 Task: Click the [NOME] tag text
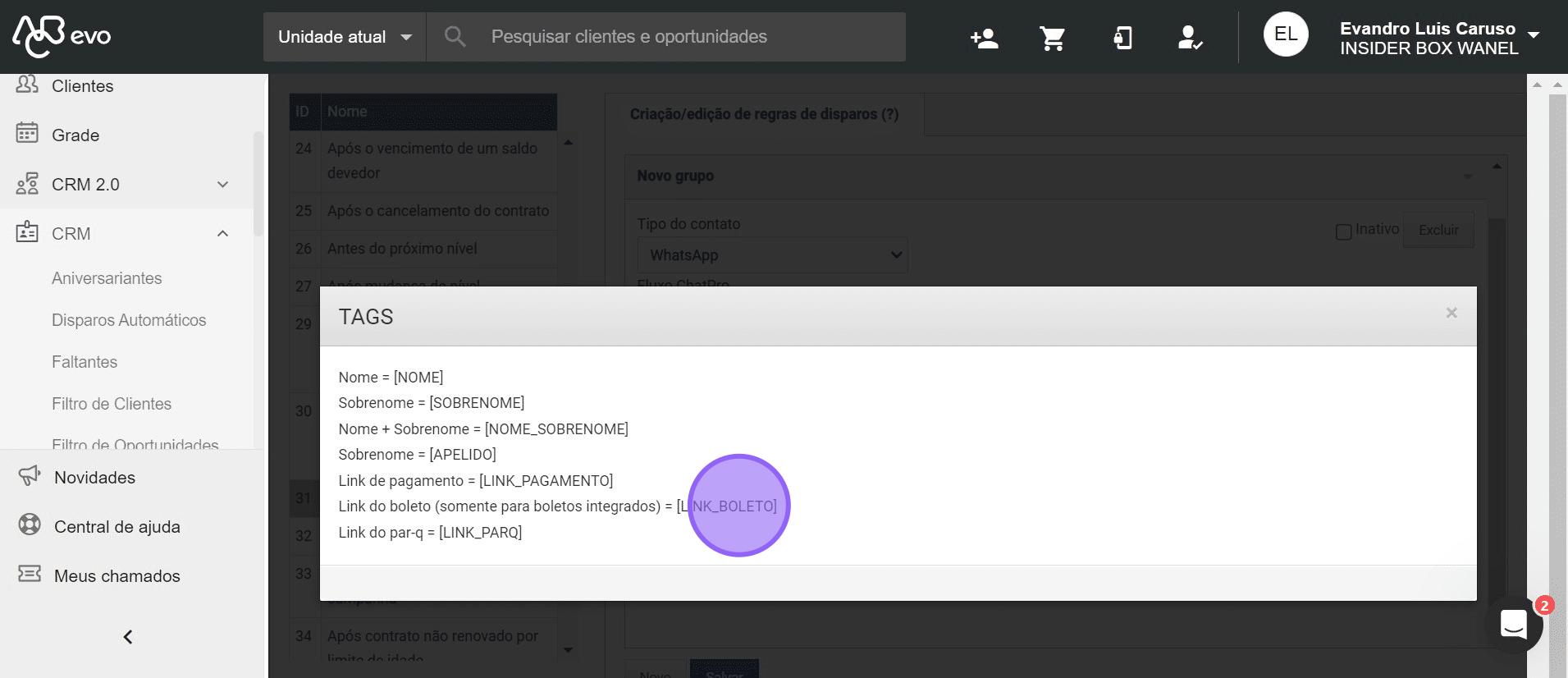pyautogui.click(x=418, y=378)
